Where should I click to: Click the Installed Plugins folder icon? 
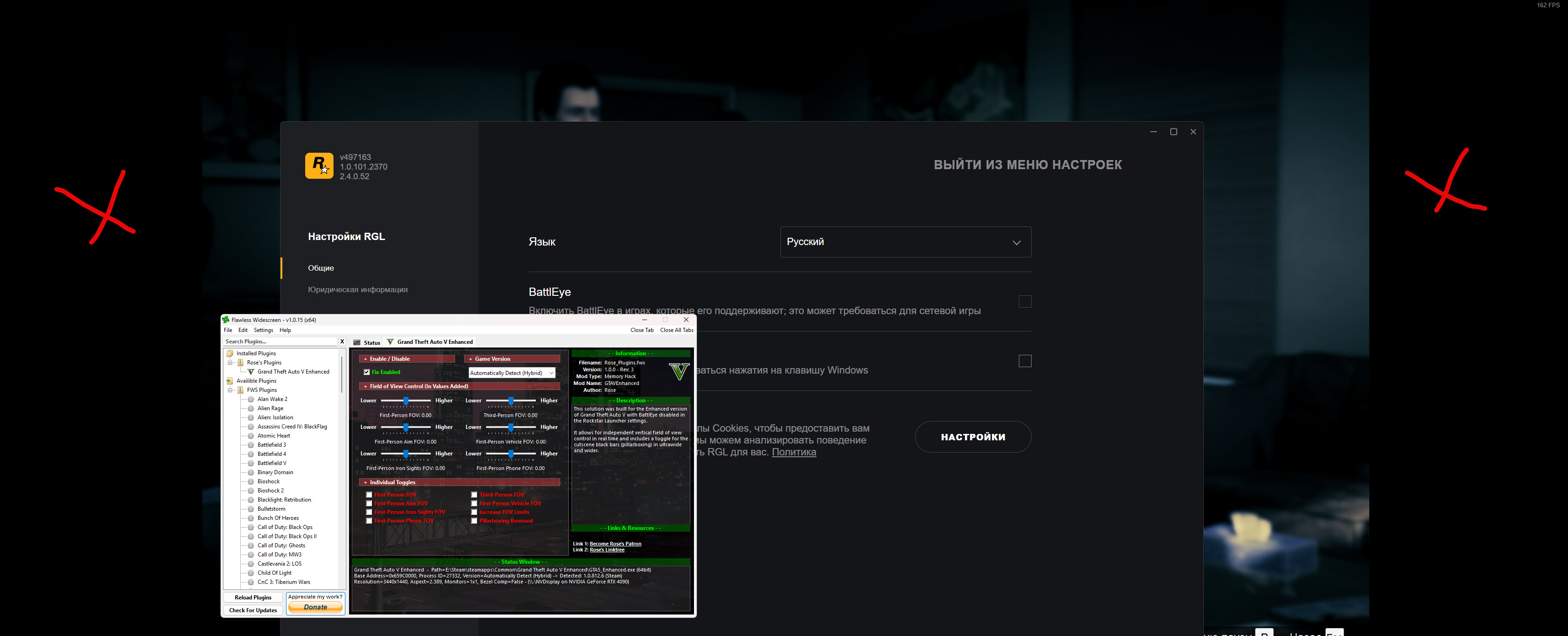230,353
